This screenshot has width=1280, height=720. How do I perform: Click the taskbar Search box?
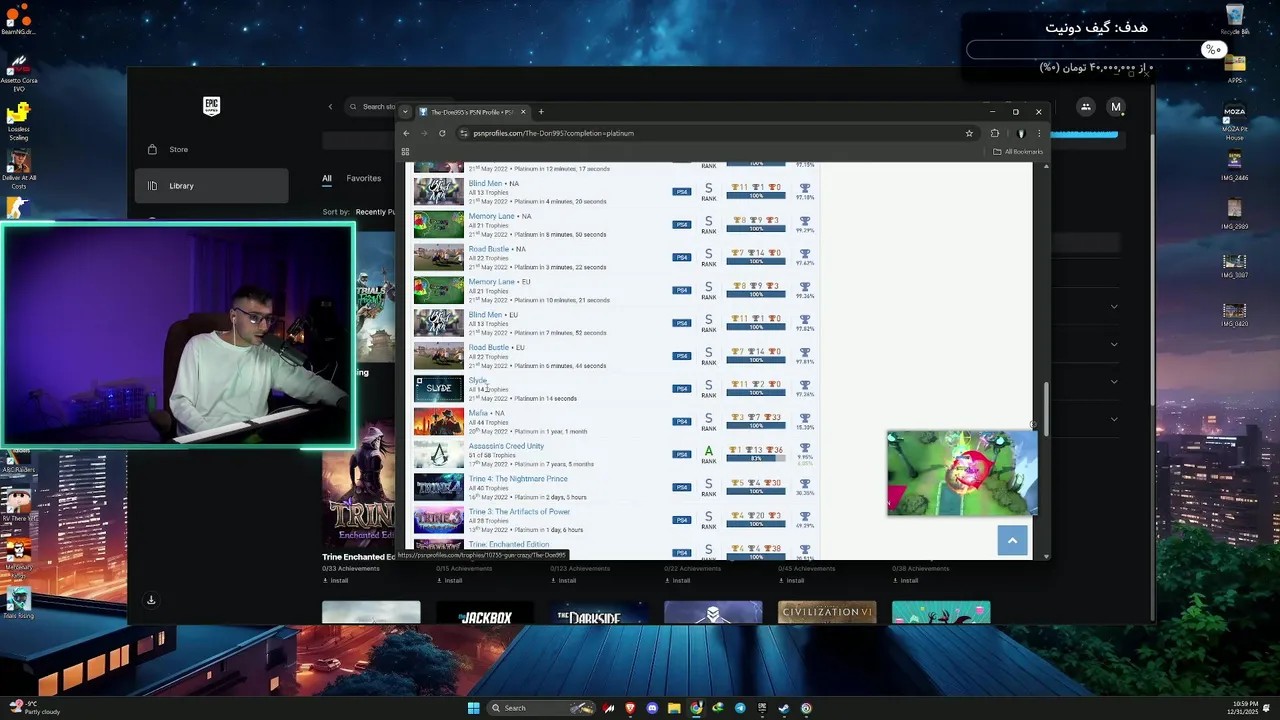541,708
